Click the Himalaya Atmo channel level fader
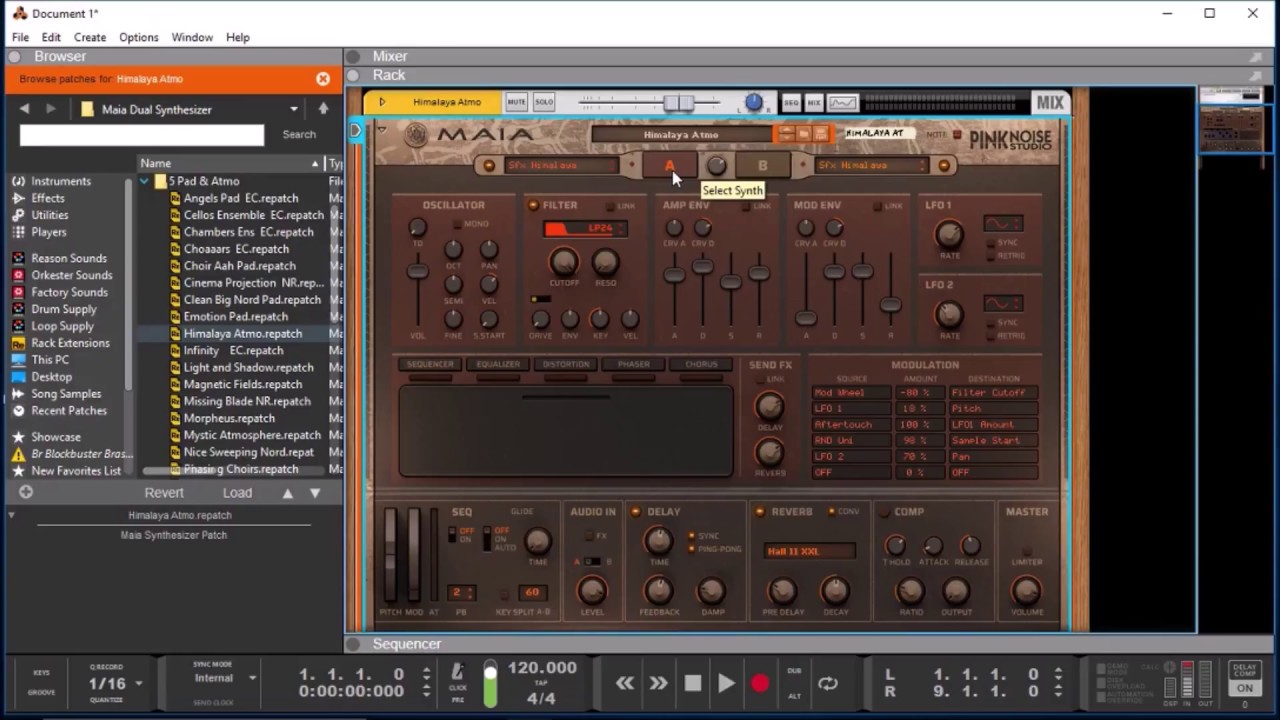 [678, 103]
